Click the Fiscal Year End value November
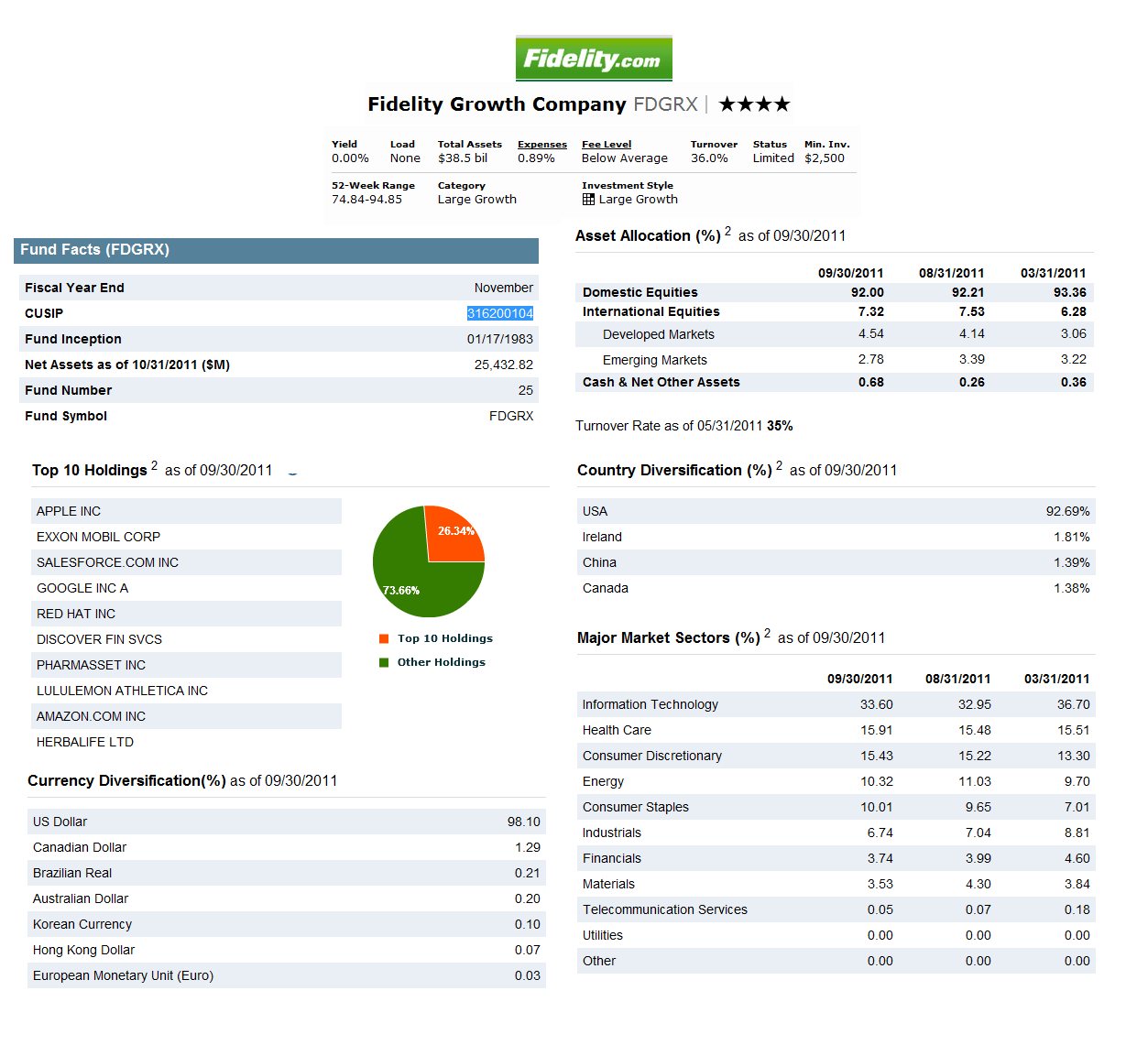Viewport: 1148px width, 1045px height. (x=504, y=288)
